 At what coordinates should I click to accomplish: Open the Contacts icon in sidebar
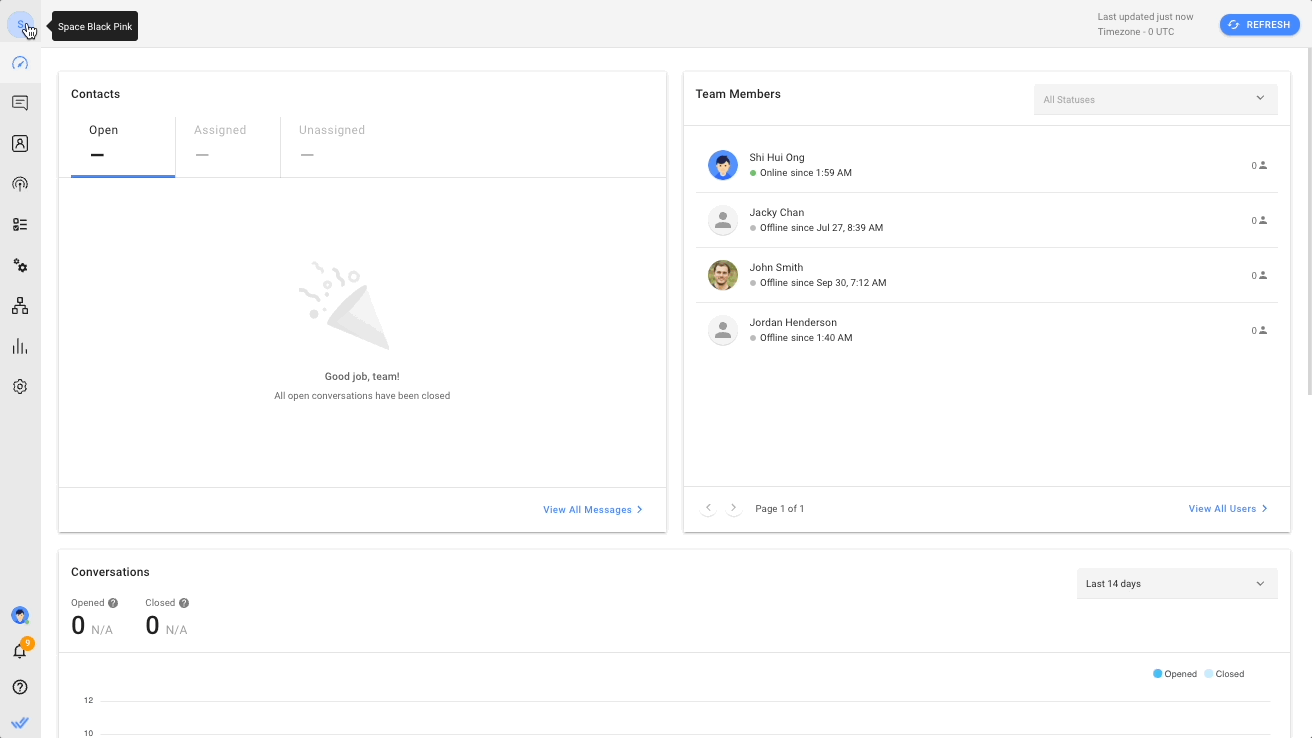(x=20, y=144)
